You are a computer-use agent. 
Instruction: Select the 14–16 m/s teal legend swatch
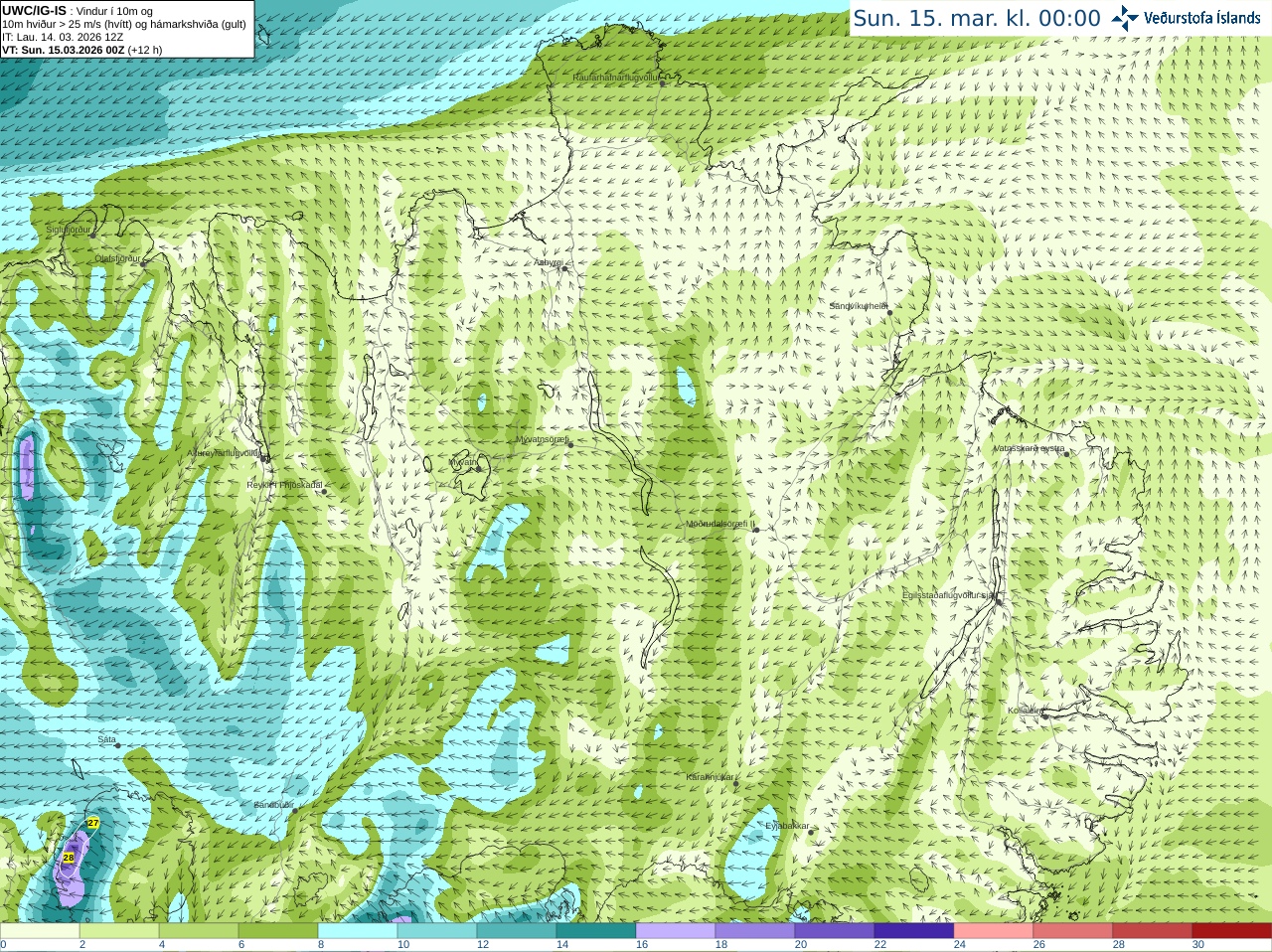[x=596, y=931]
